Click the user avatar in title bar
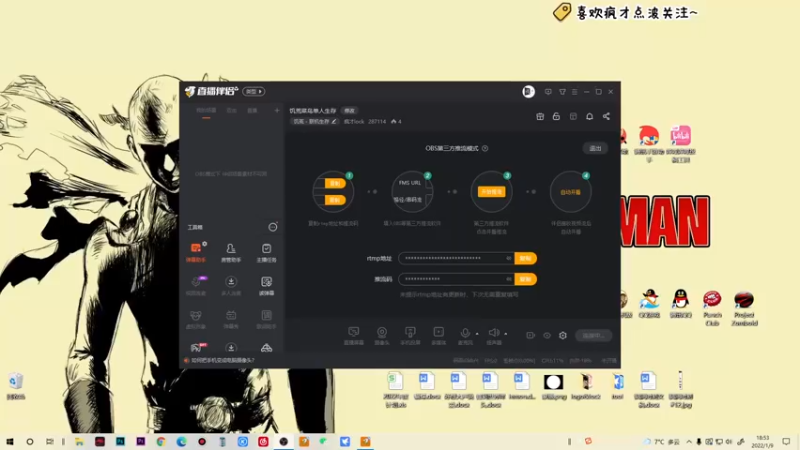Viewport: 800px width, 450px height. pos(528,91)
